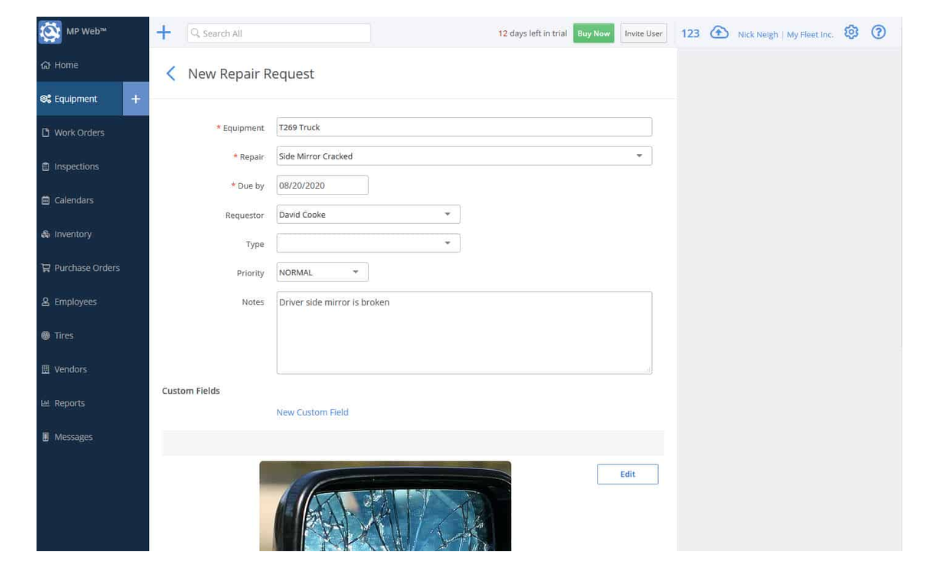The image size is (938, 563).
Task: Open Work Orders in the sidebar
Action: click(78, 133)
